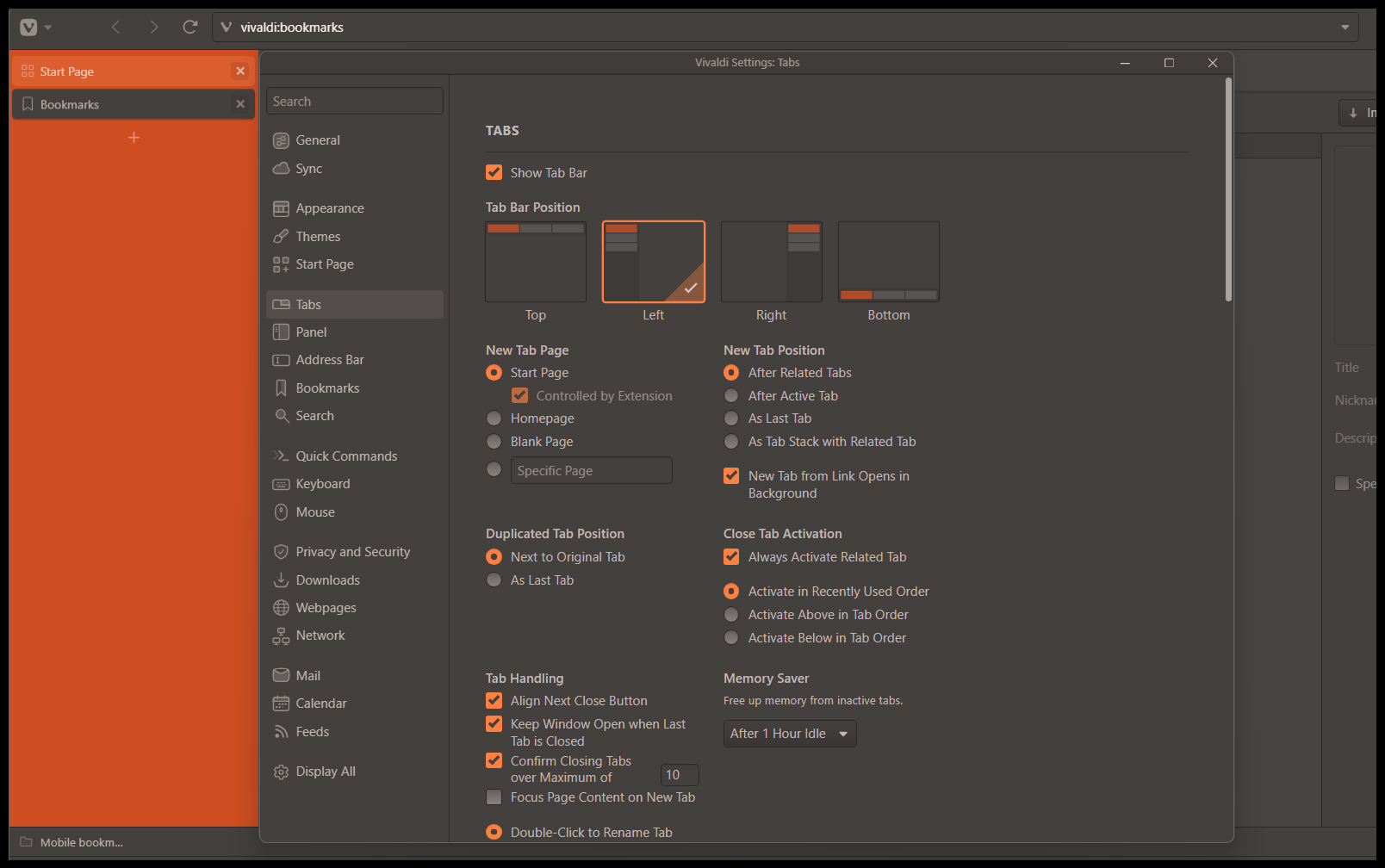Choose Homepage as new tab page

[x=494, y=418]
